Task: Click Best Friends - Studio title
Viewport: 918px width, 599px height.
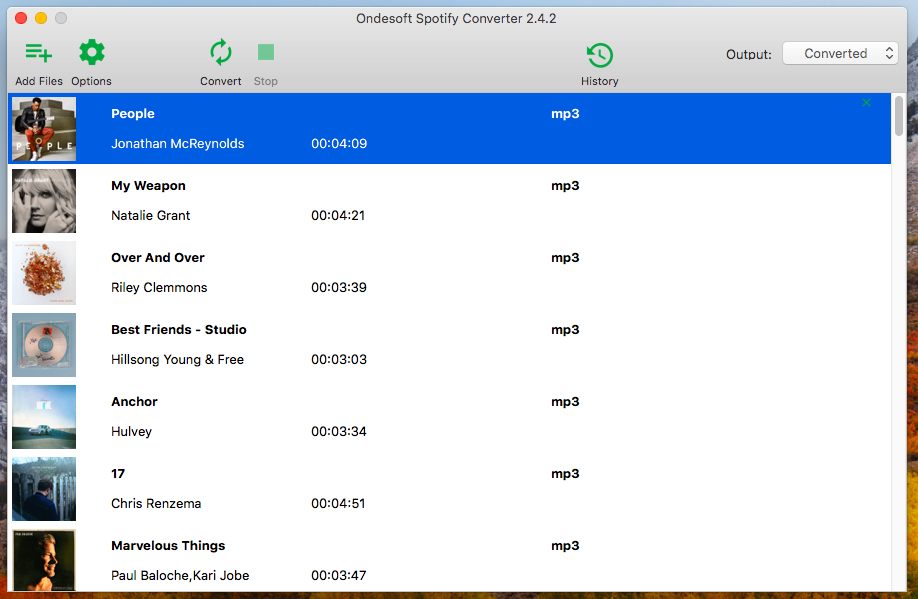Action: [x=179, y=330]
